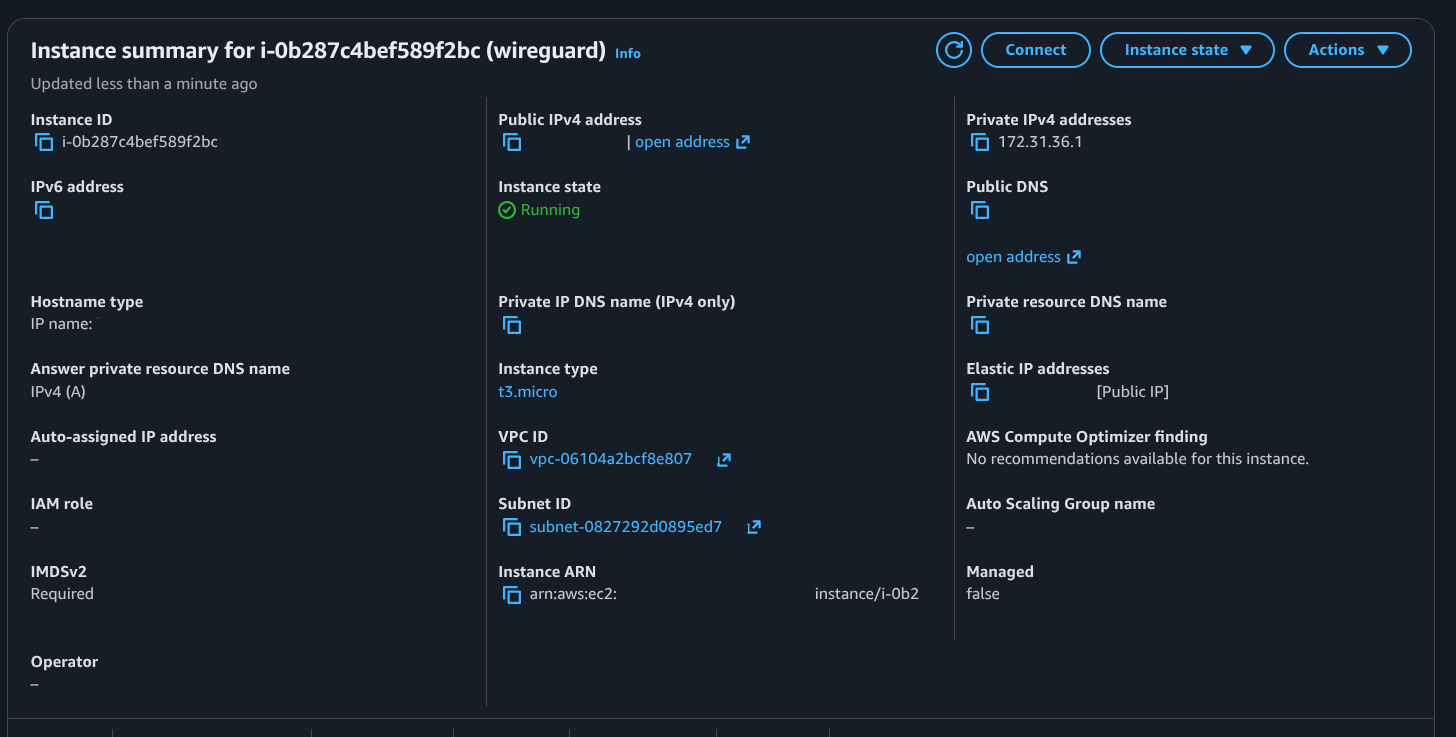Select the [Public IP] label text
This screenshot has height=737, width=1456.
click(x=1133, y=392)
